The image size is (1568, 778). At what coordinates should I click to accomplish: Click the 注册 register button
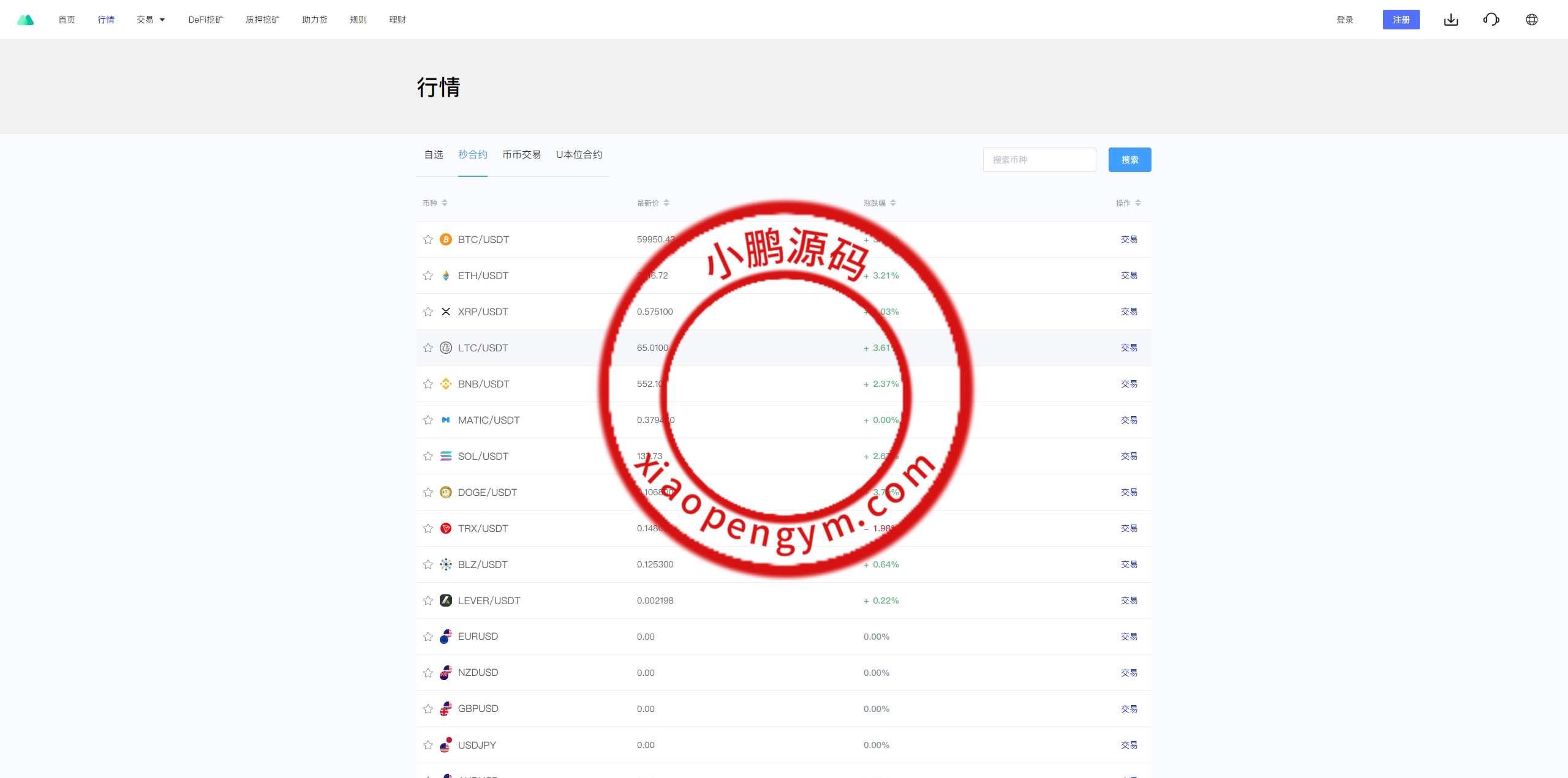(x=1401, y=20)
